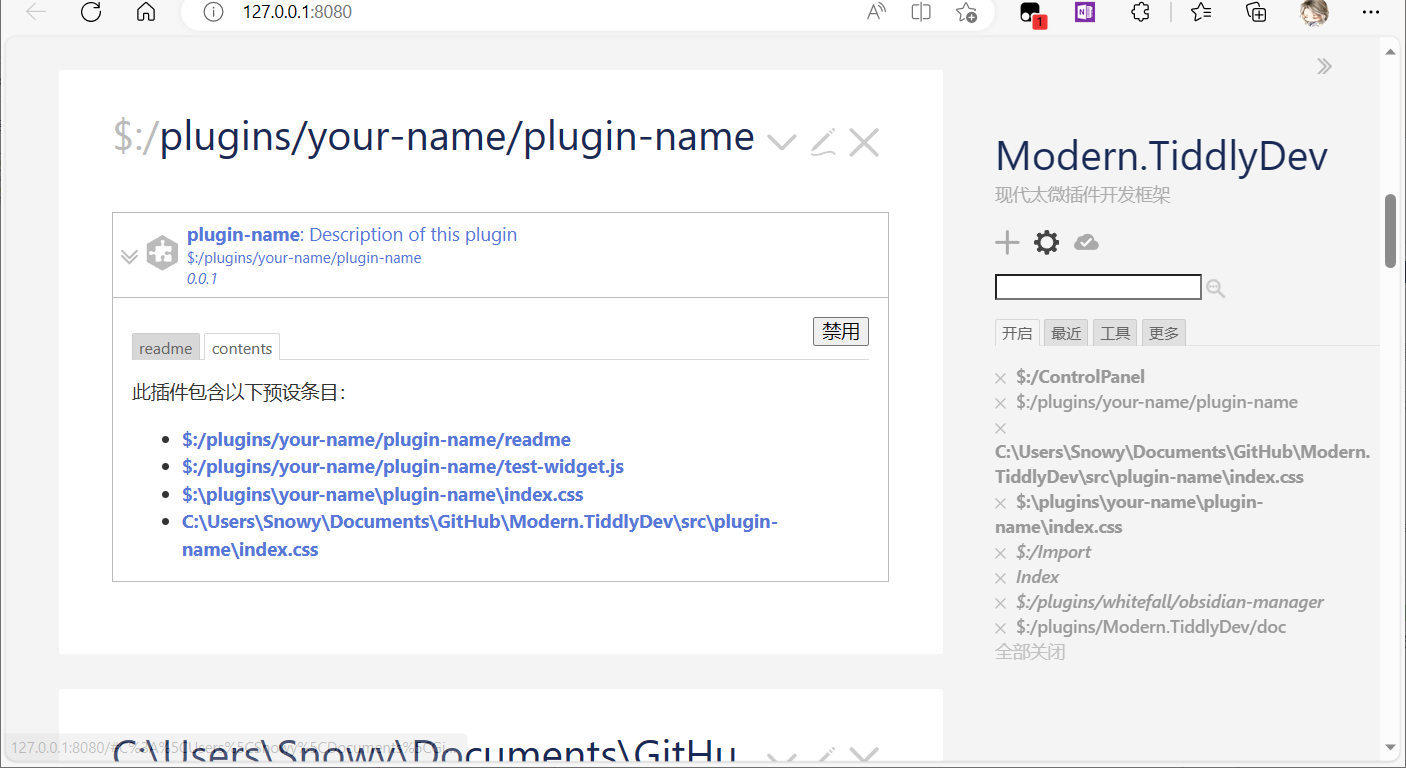
Task: Close $:/plugins/your-name/plugin-name in open list
Action: [x=1000, y=403]
